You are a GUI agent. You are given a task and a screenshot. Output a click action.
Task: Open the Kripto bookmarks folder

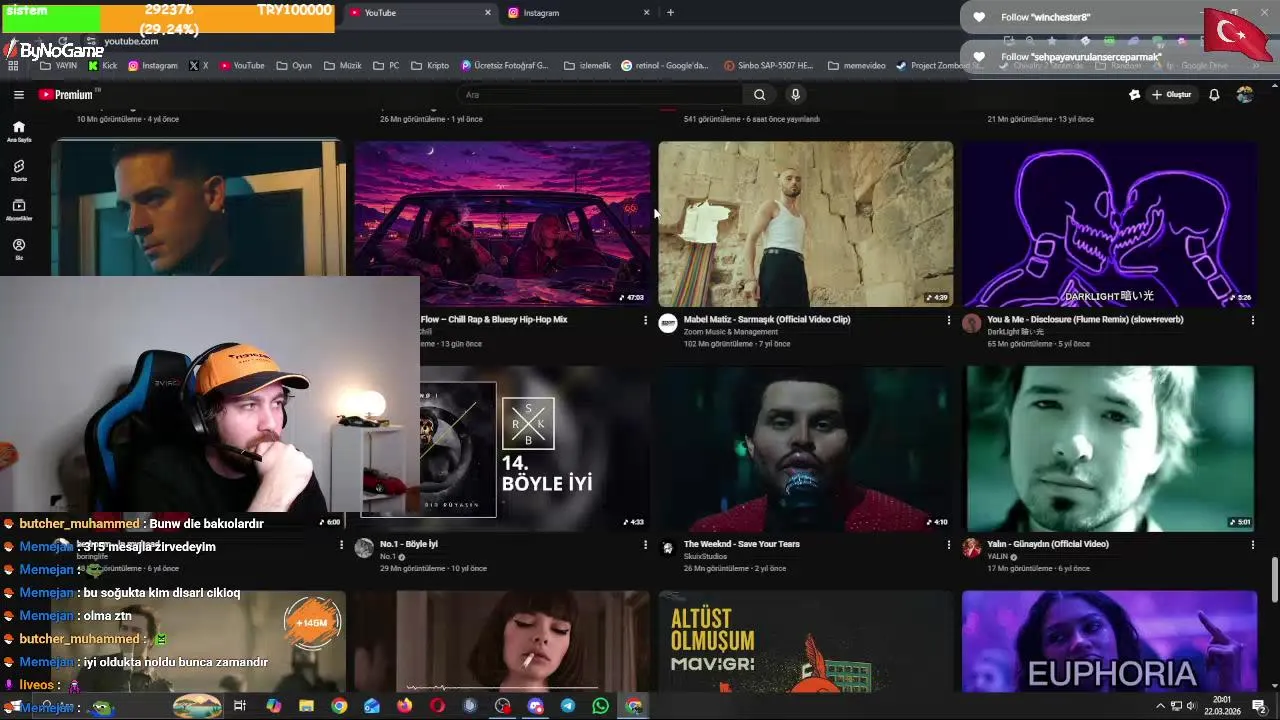click(x=430, y=66)
